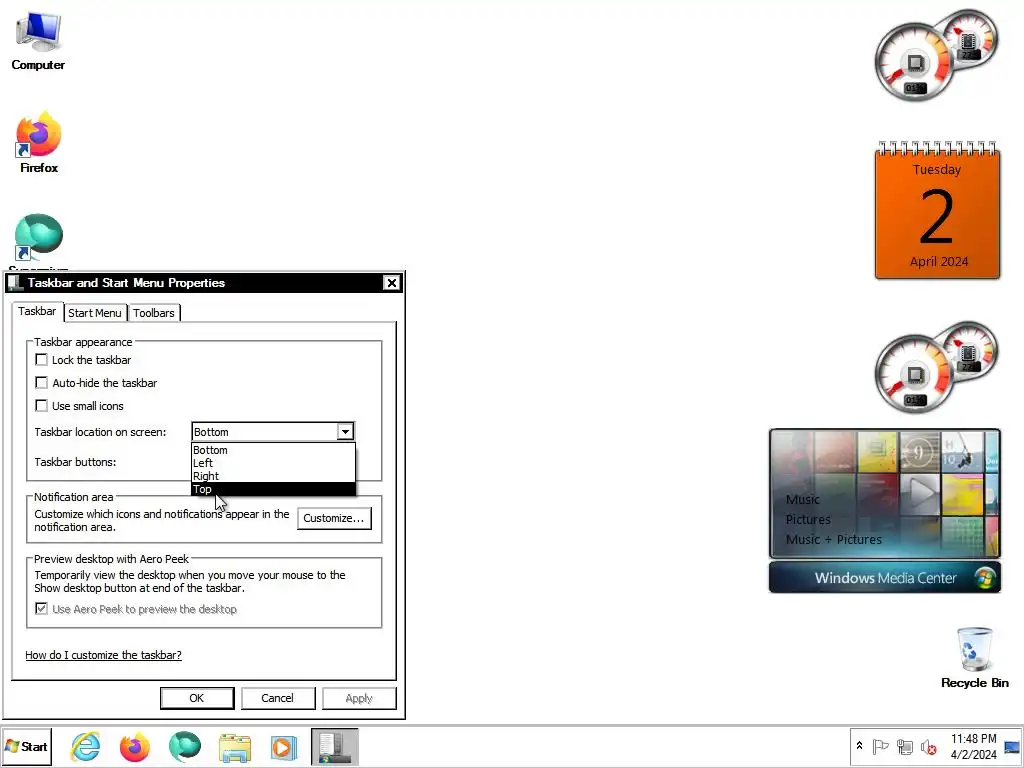Click OK in the properties dialog

(197, 698)
